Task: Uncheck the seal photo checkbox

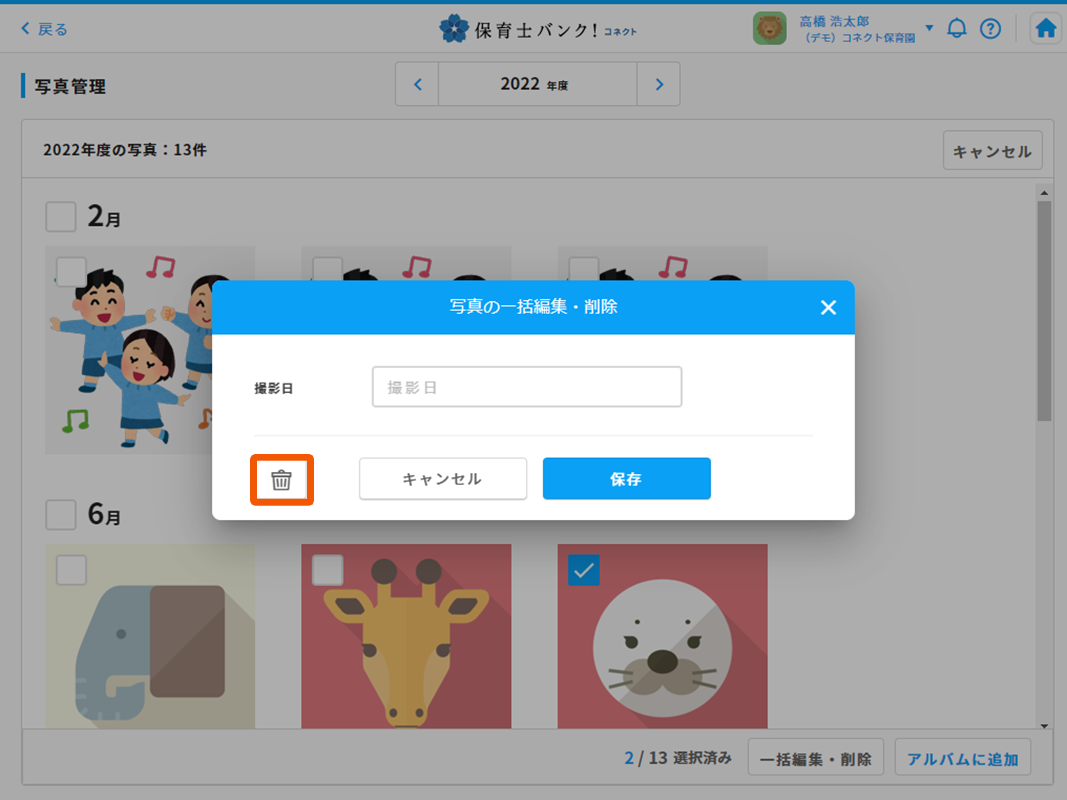Action: 584,570
